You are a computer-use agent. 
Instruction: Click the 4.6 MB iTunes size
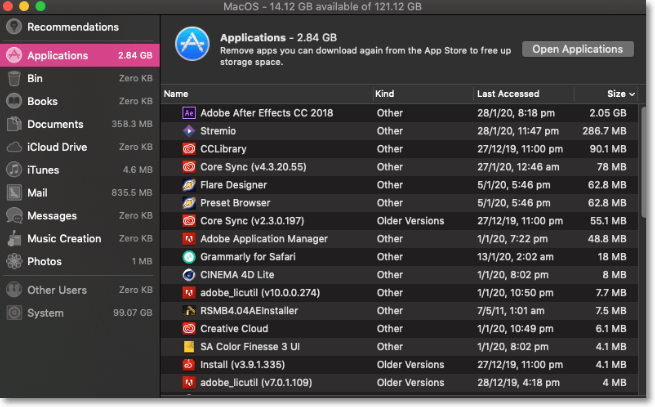pos(137,170)
